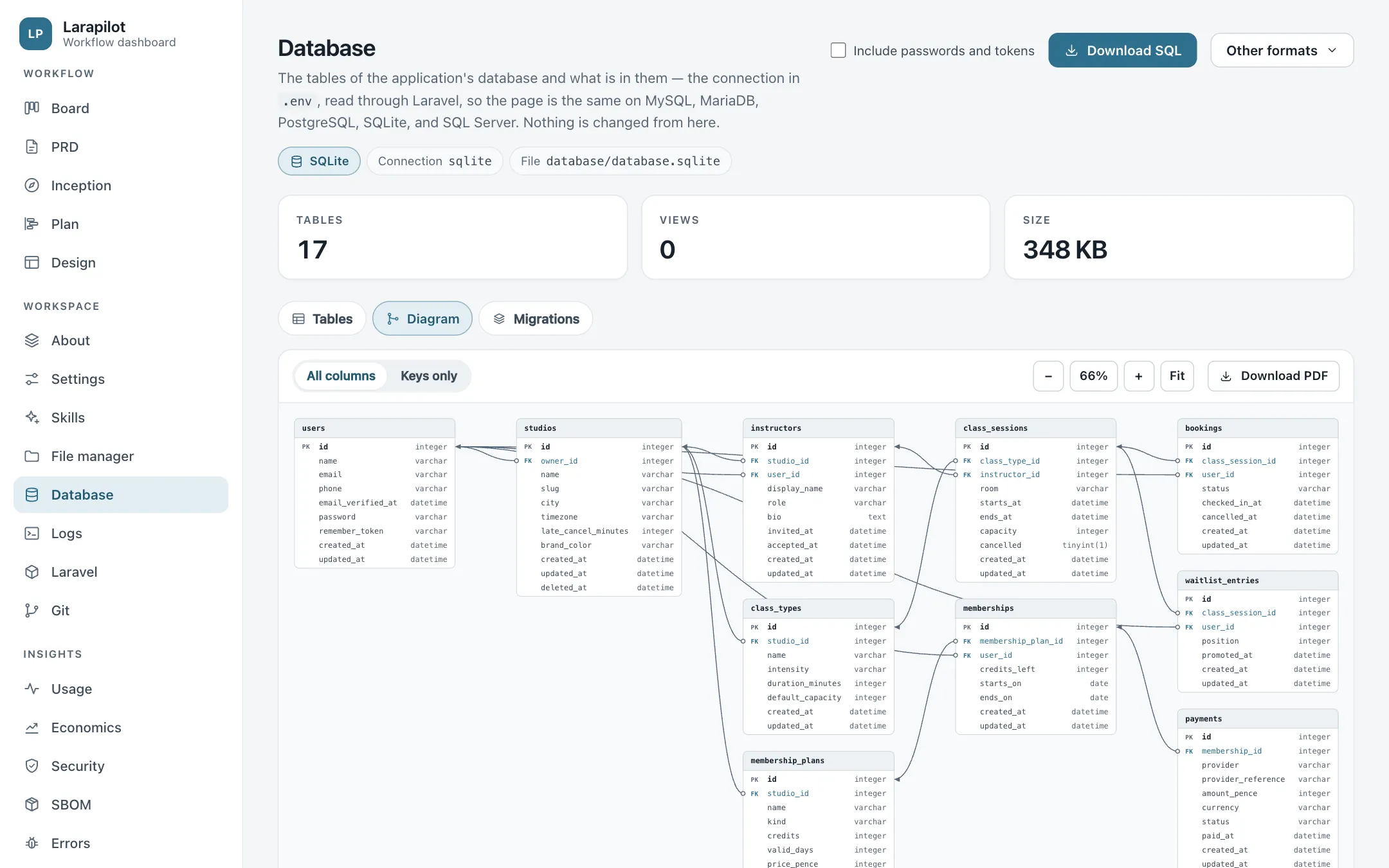Switch diagram to Keys only

pyautogui.click(x=429, y=376)
